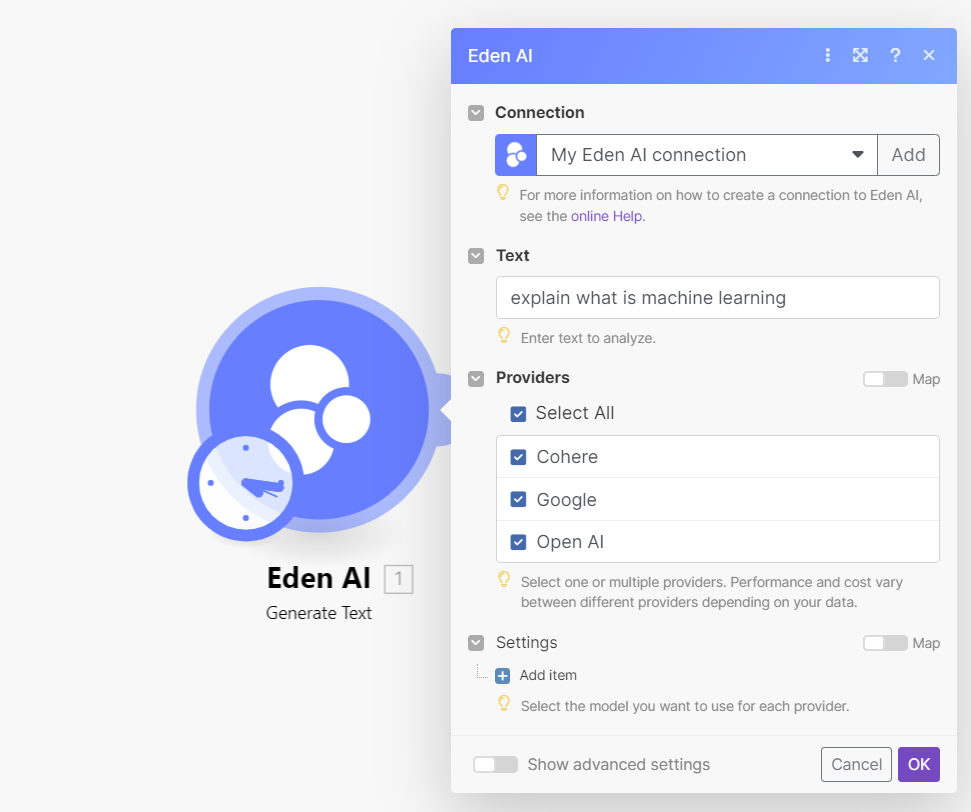This screenshot has width=971, height=812.
Task: Click the Add button next to connection
Action: pyautogui.click(x=908, y=155)
